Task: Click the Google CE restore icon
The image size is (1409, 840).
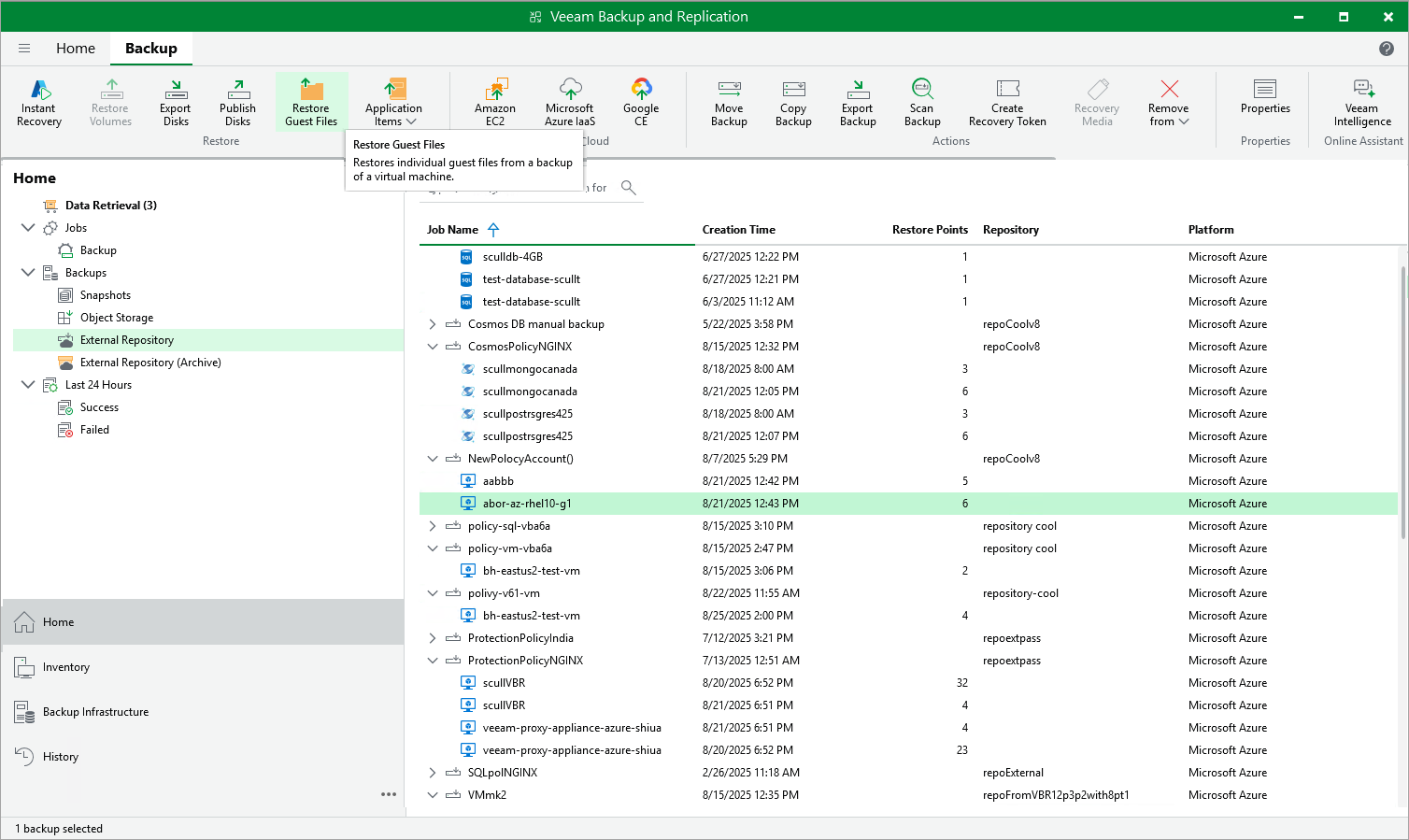Action: click(641, 102)
